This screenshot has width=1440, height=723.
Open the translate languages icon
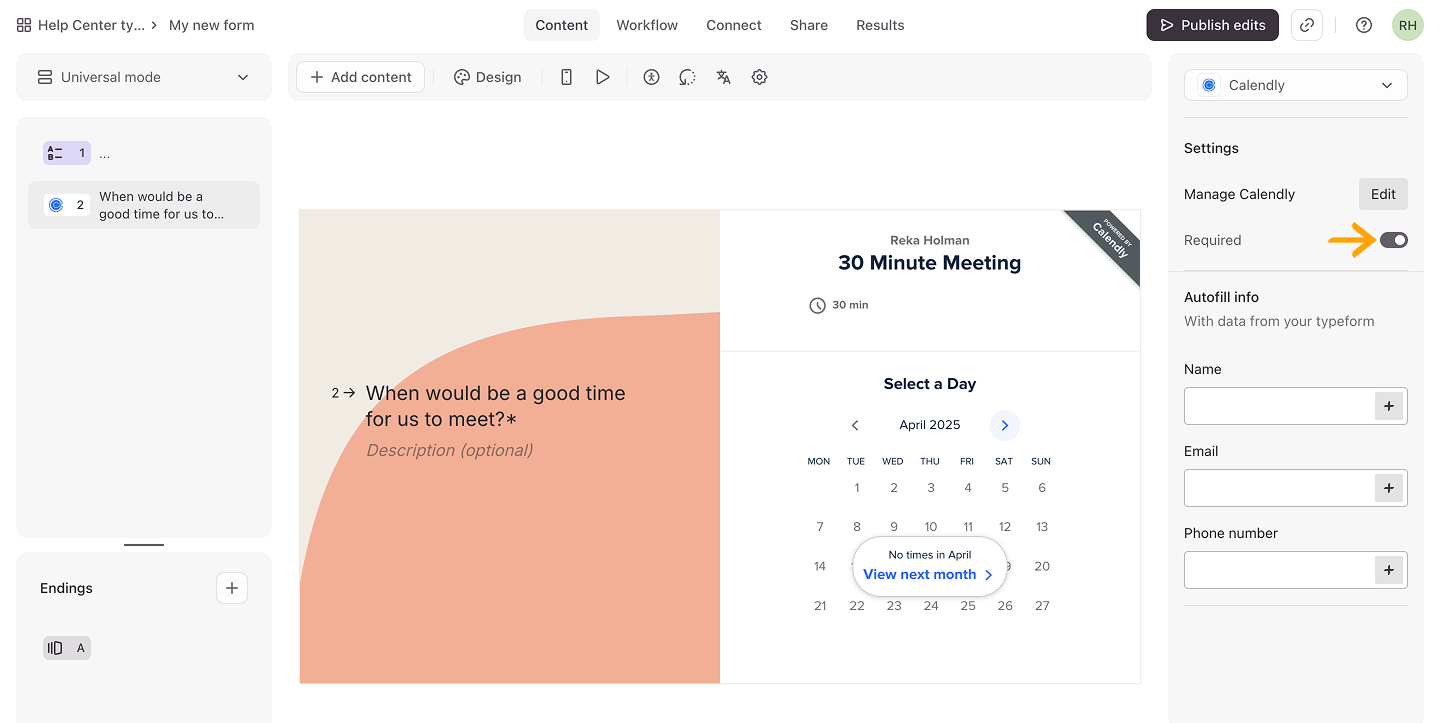(x=724, y=77)
